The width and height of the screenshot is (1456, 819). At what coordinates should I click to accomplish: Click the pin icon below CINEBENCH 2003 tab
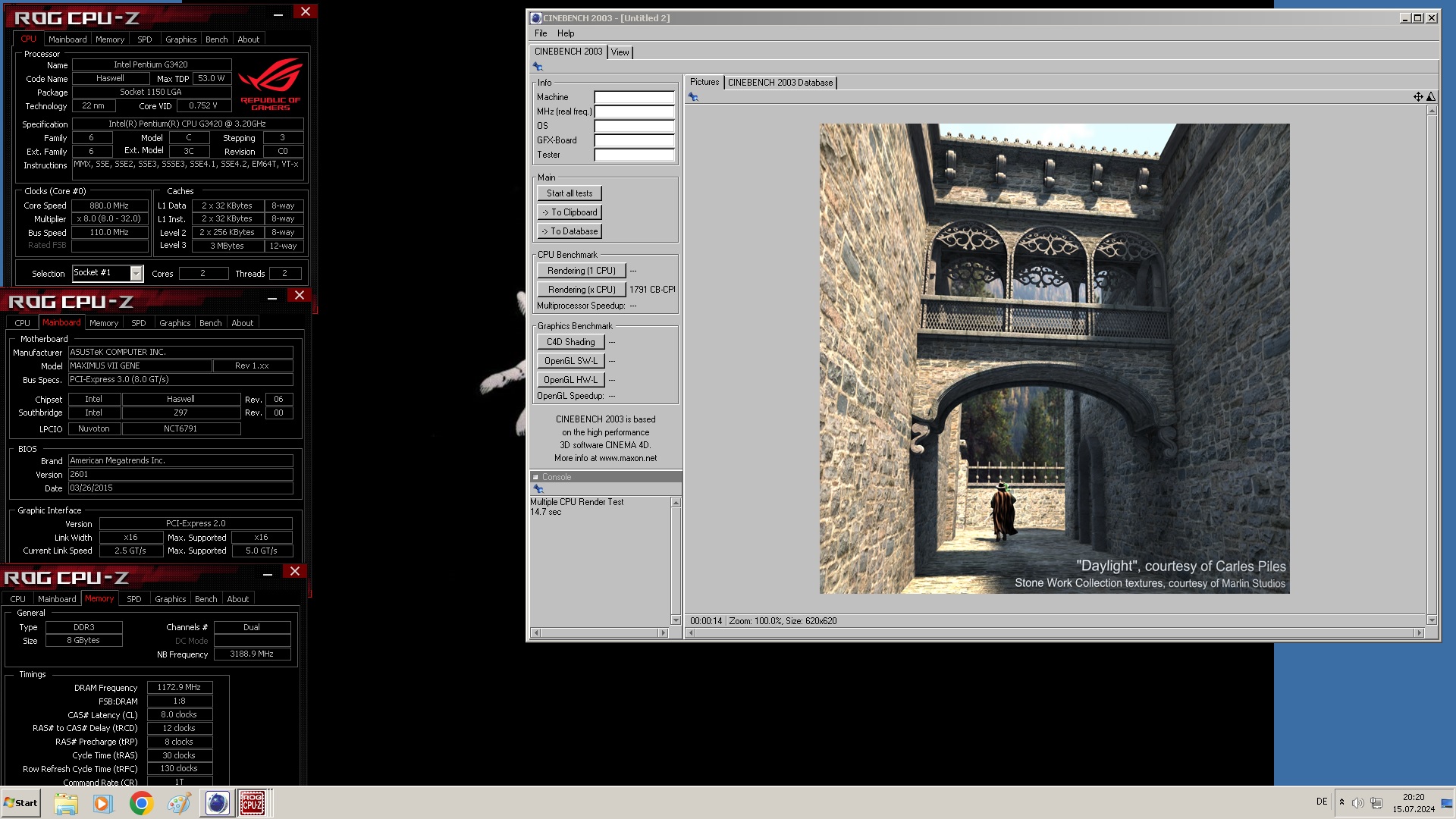click(x=538, y=67)
